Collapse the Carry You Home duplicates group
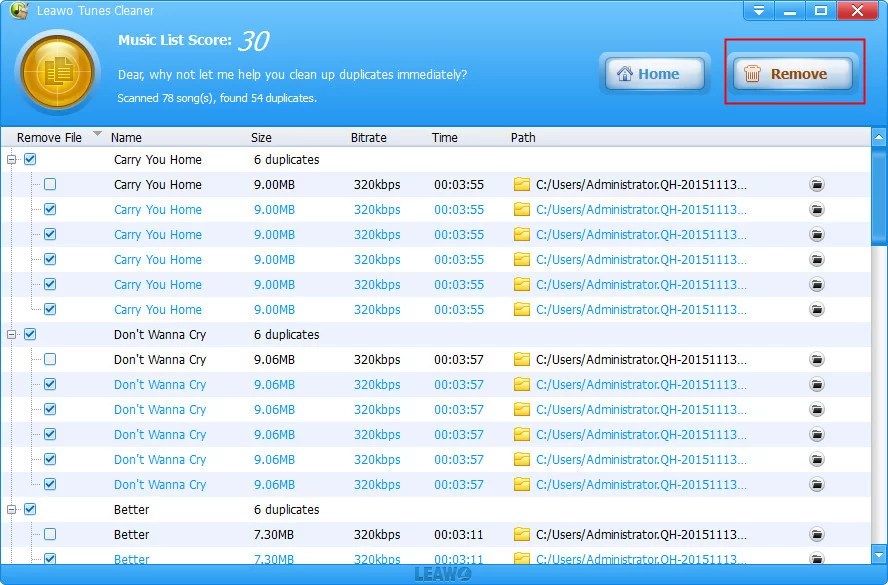The width and height of the screenshot is (888, 585). point(12,159)
